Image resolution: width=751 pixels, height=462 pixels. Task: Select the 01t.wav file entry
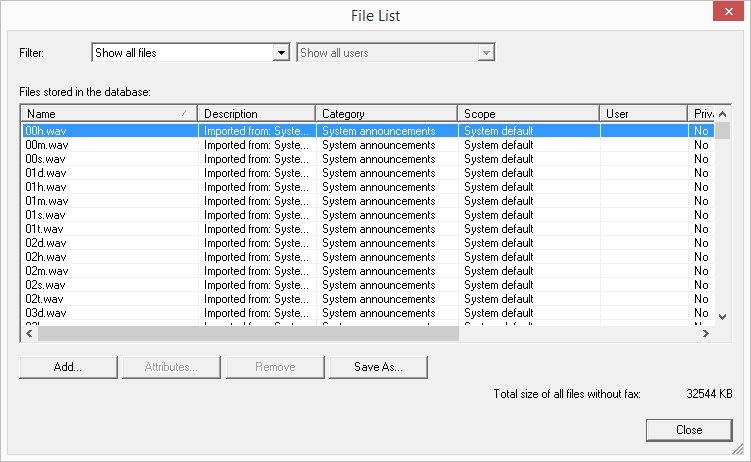[x=45, y=229]
